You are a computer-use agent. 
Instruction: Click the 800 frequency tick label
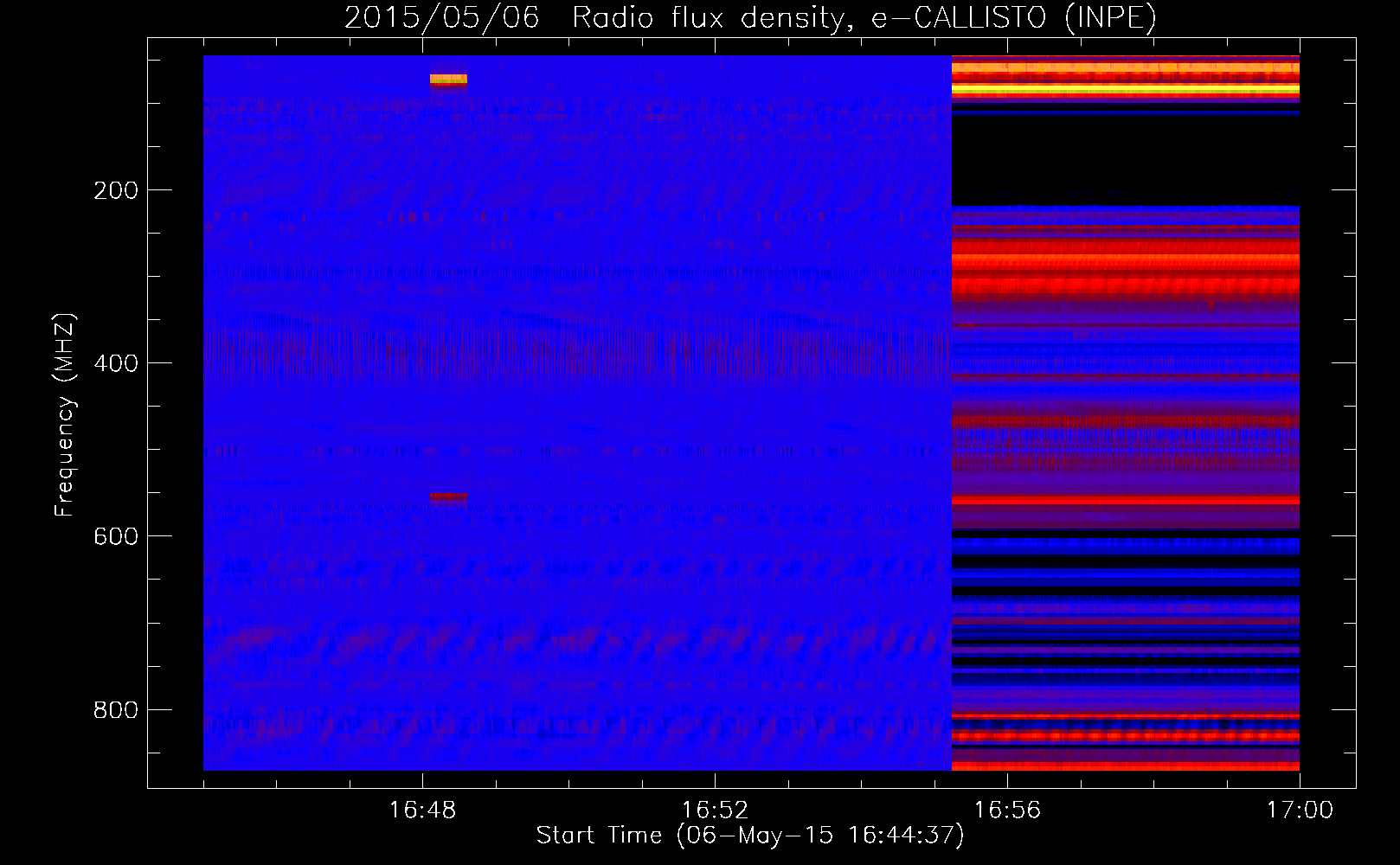point(116,710)
